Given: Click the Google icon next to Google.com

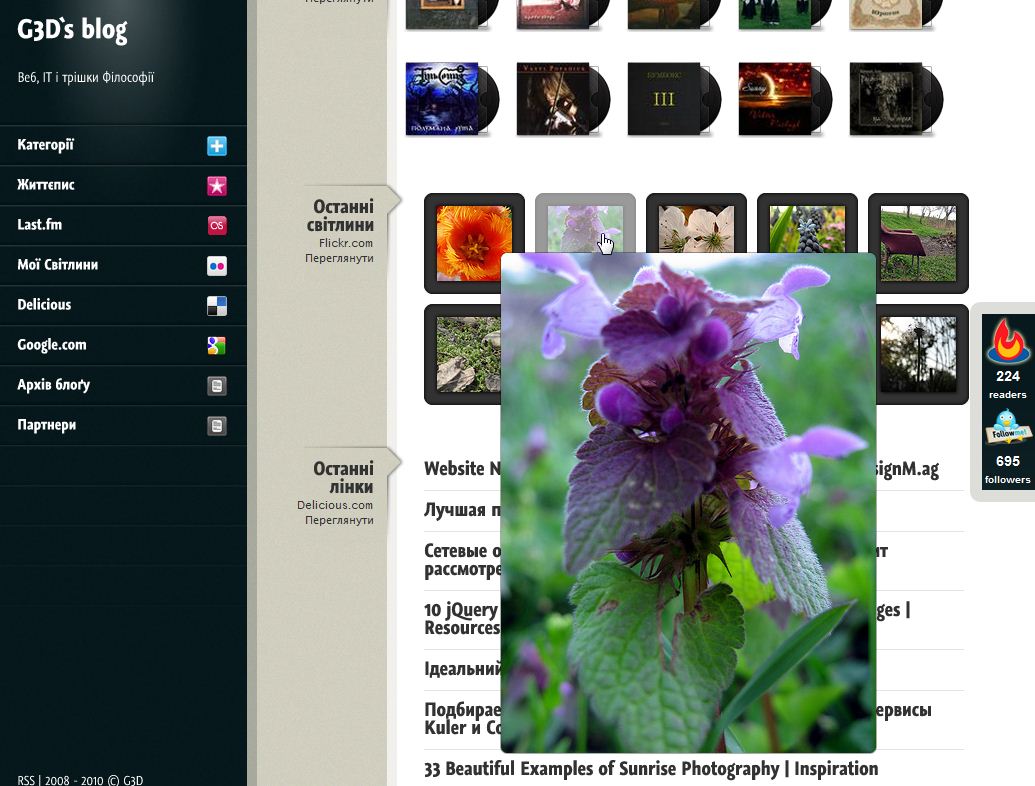Looking at the screenshot, I should (217, 345).
